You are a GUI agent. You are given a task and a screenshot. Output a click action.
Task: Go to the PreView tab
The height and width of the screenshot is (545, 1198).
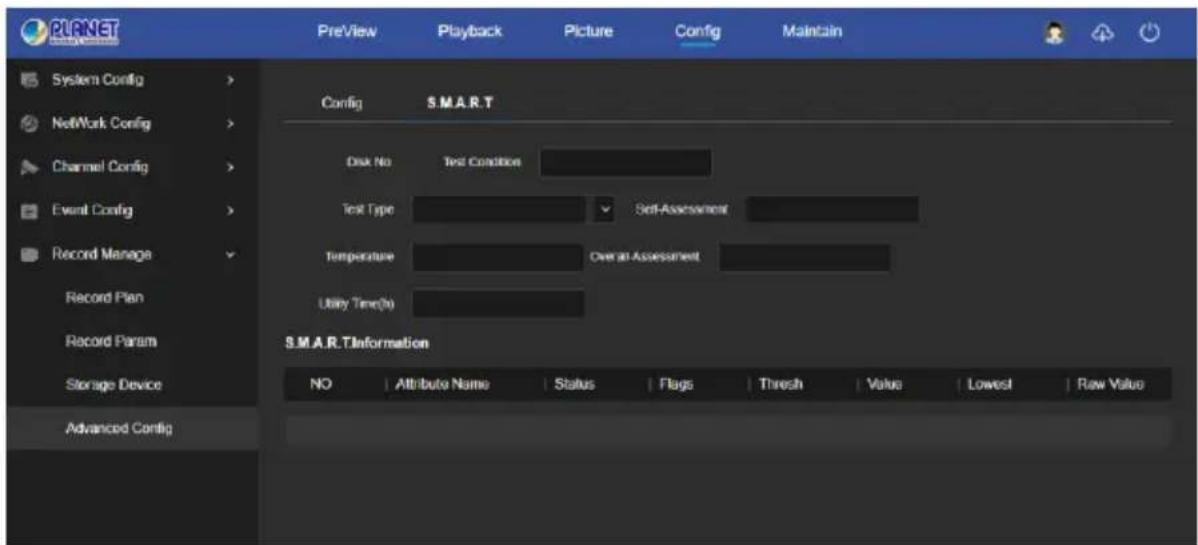tap(348, 32)
